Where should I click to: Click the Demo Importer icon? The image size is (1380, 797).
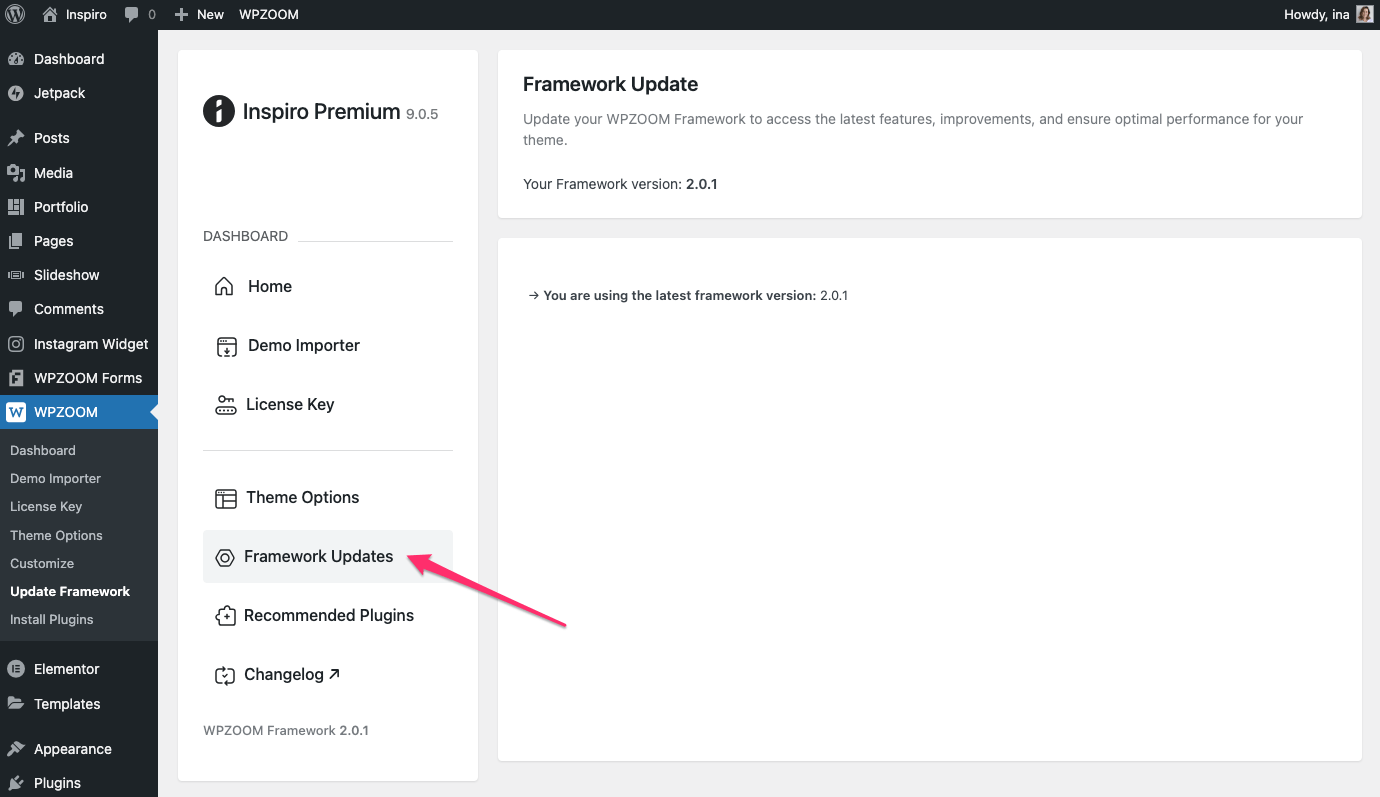(x=227, y=346)
